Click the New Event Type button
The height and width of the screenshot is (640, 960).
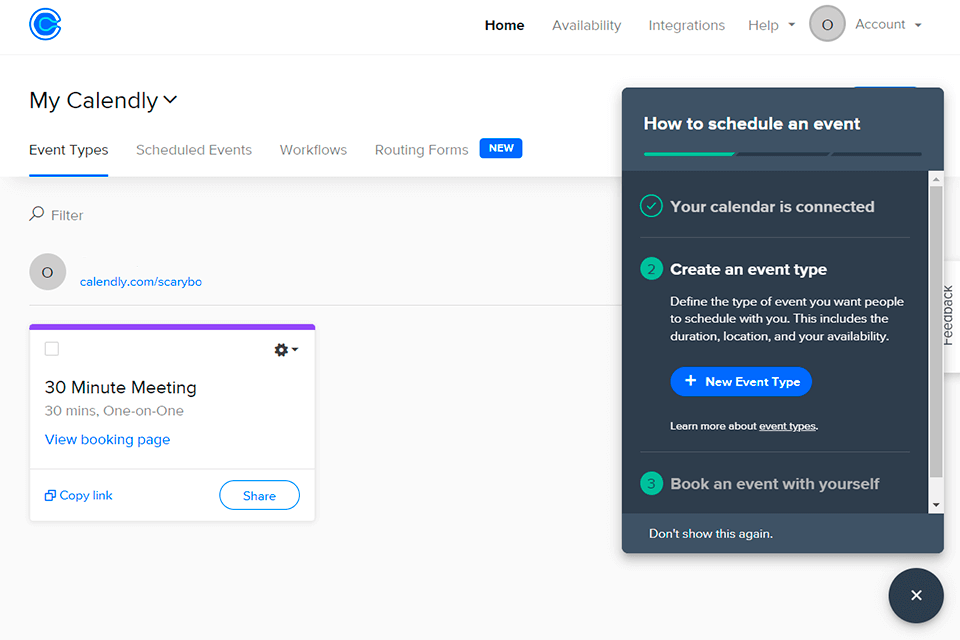coord(741,382)
